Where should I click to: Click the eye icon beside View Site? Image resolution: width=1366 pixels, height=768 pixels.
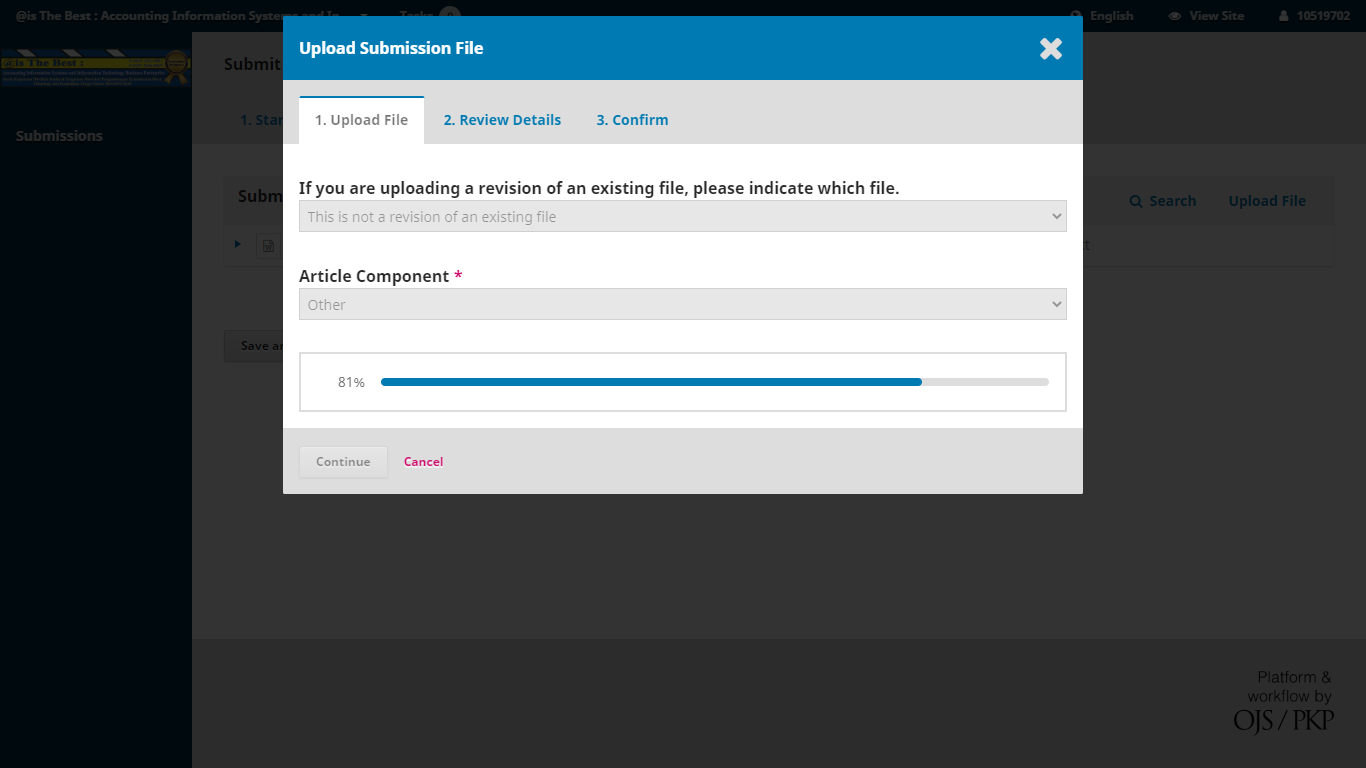tap(1175, 16)
